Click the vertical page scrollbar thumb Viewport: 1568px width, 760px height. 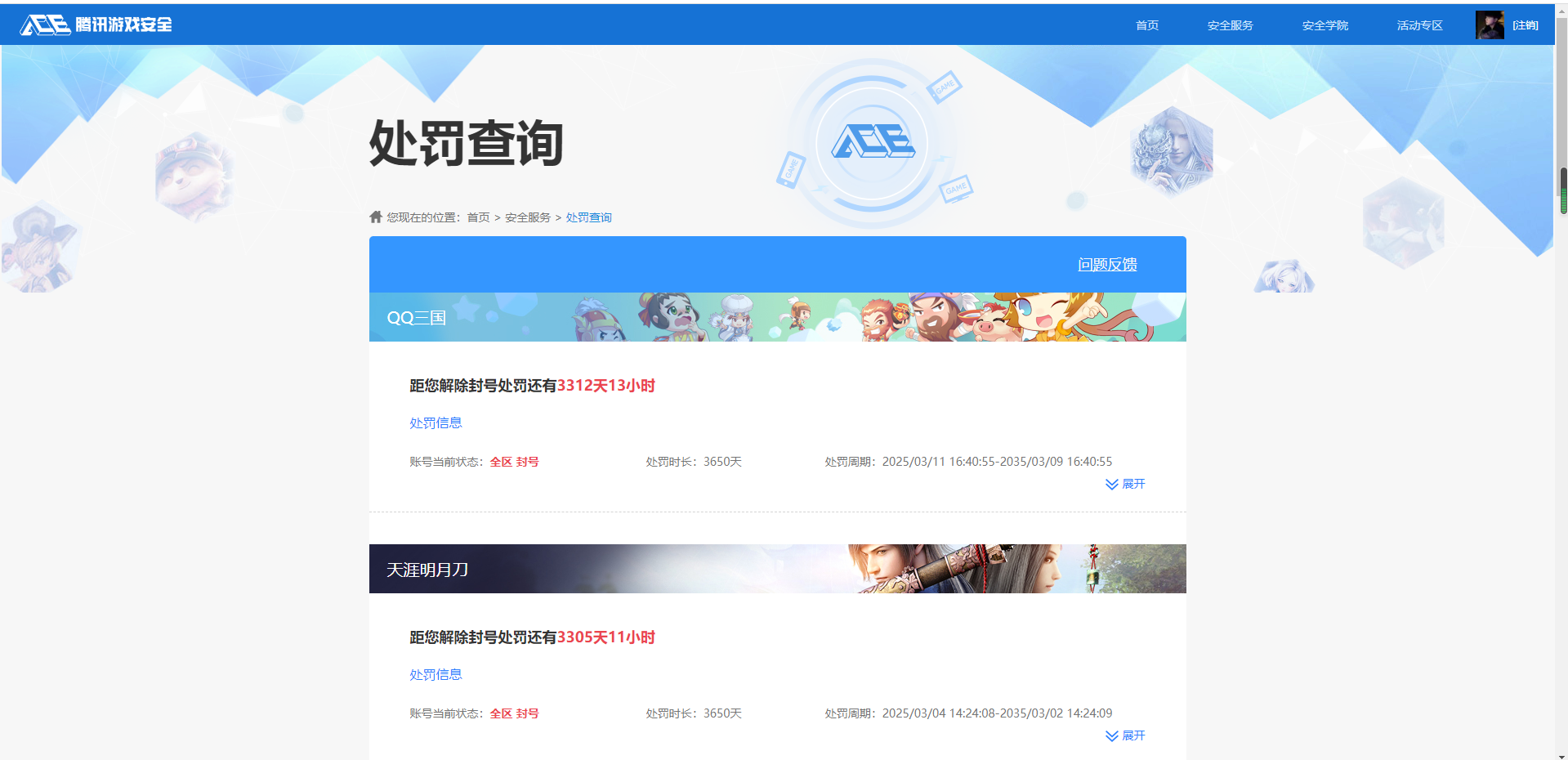pyautogui.click(x=1563, y=190)
